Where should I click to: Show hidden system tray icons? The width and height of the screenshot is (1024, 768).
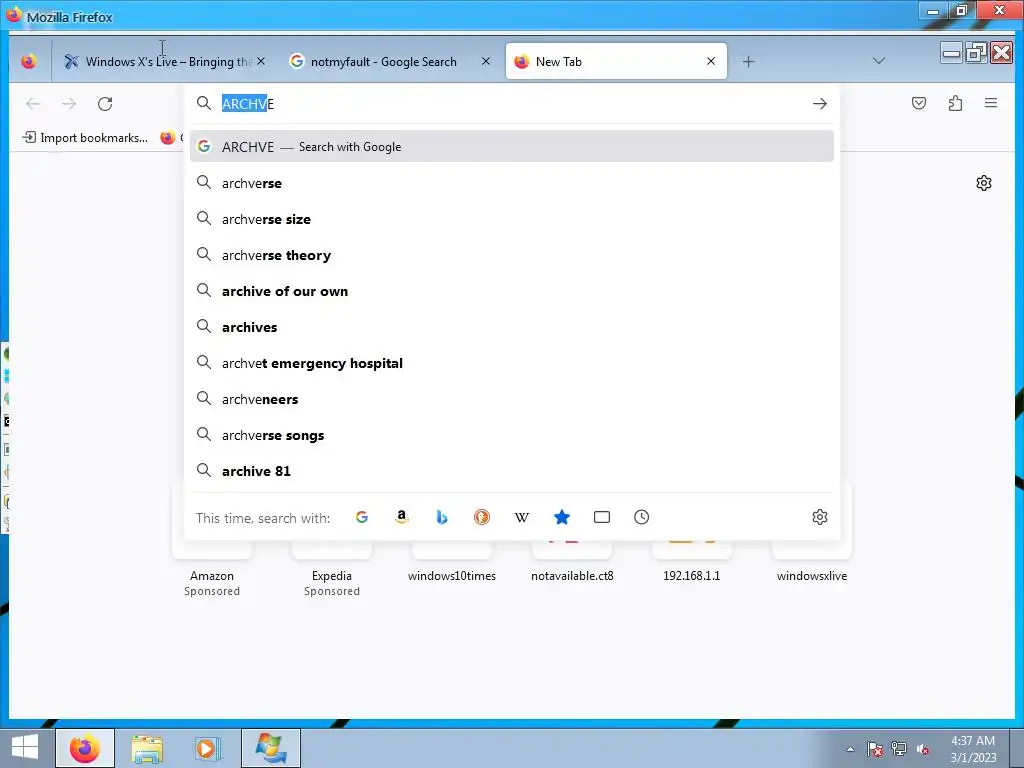point(850,749)
